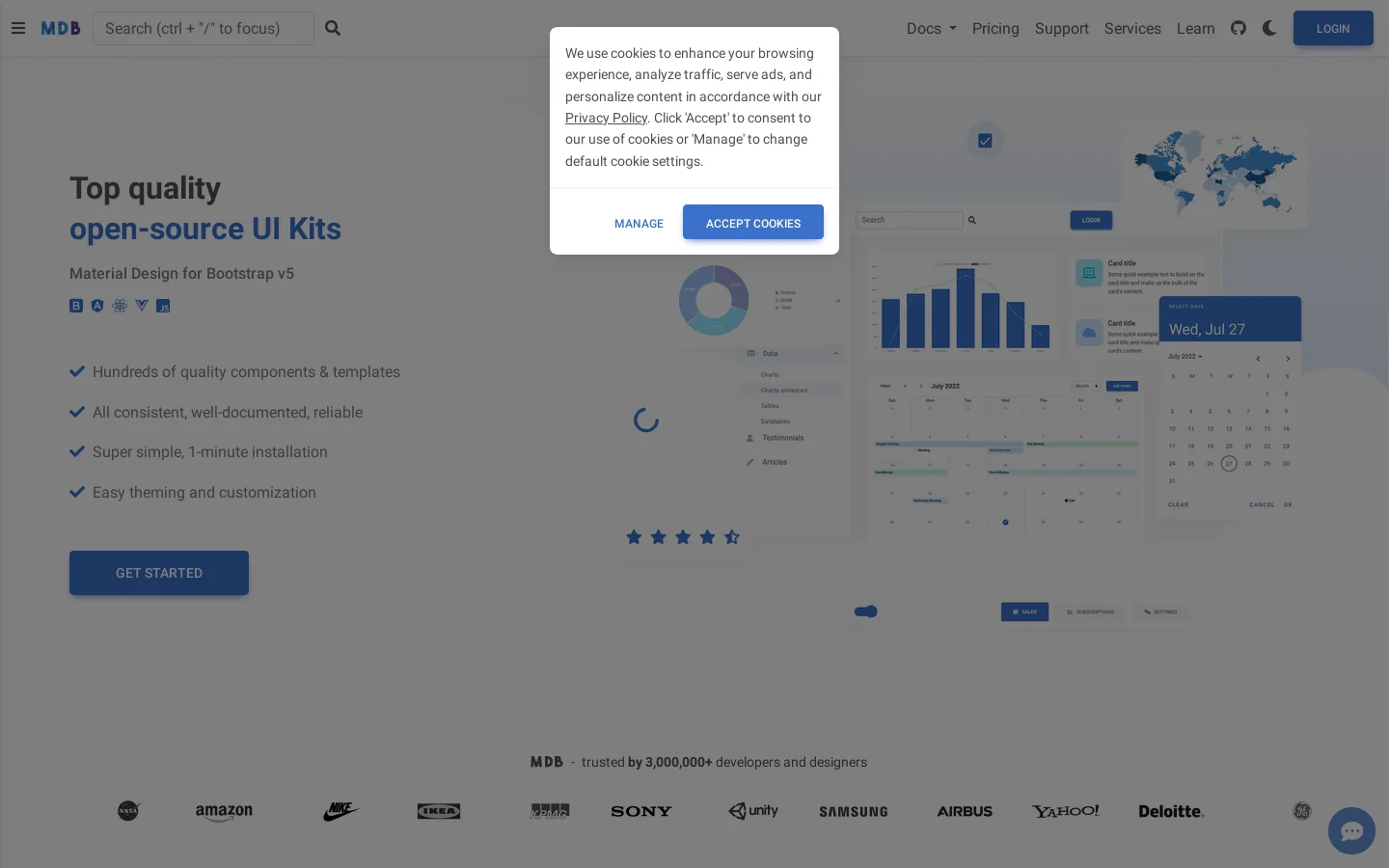Click the Sony logo
The width and height of the screenshot is (1389, 868).
pyautogui.click(x=641, y=811)
